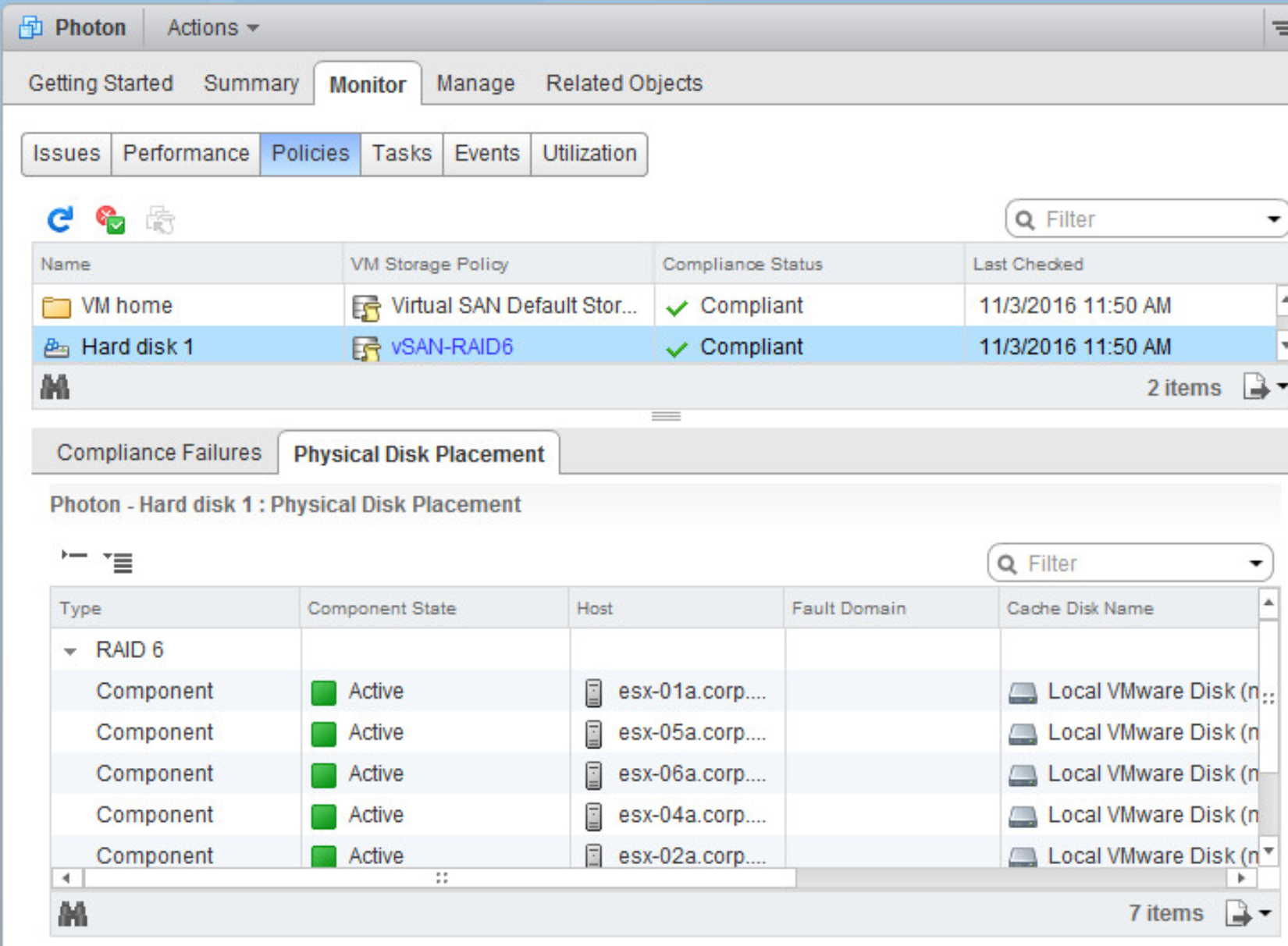Select the VM home row

click(x=126, y=306)
